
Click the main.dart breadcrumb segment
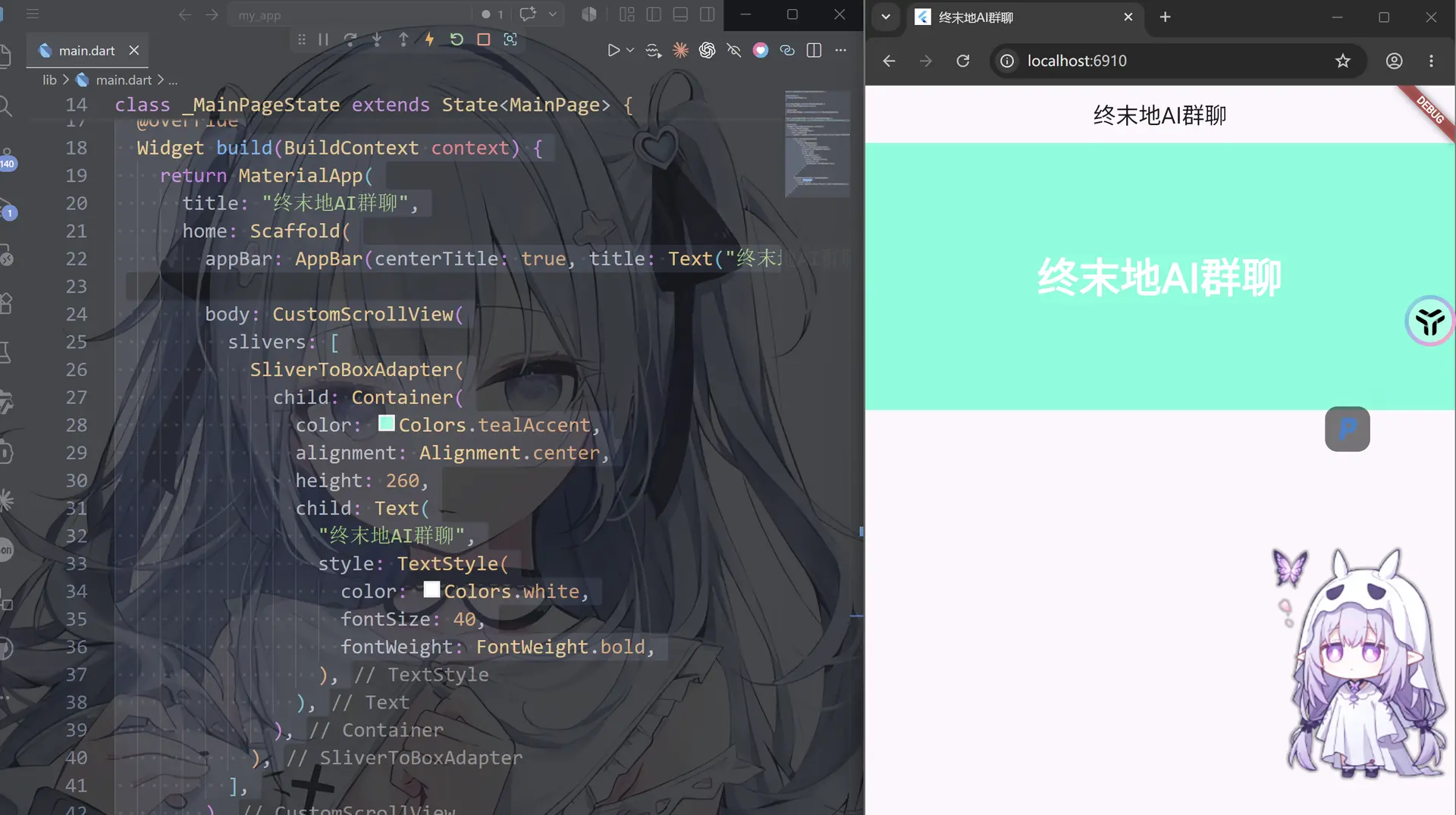coord(124,80)
